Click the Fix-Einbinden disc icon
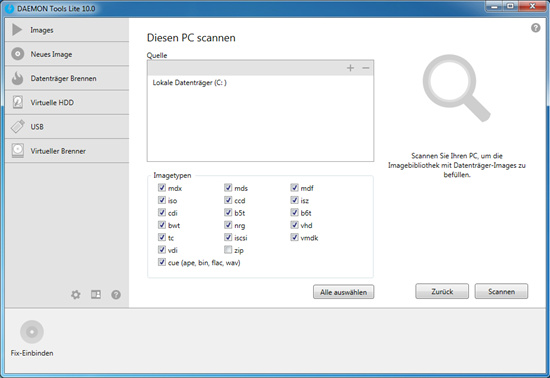550x378 pixels. (32, 332)
